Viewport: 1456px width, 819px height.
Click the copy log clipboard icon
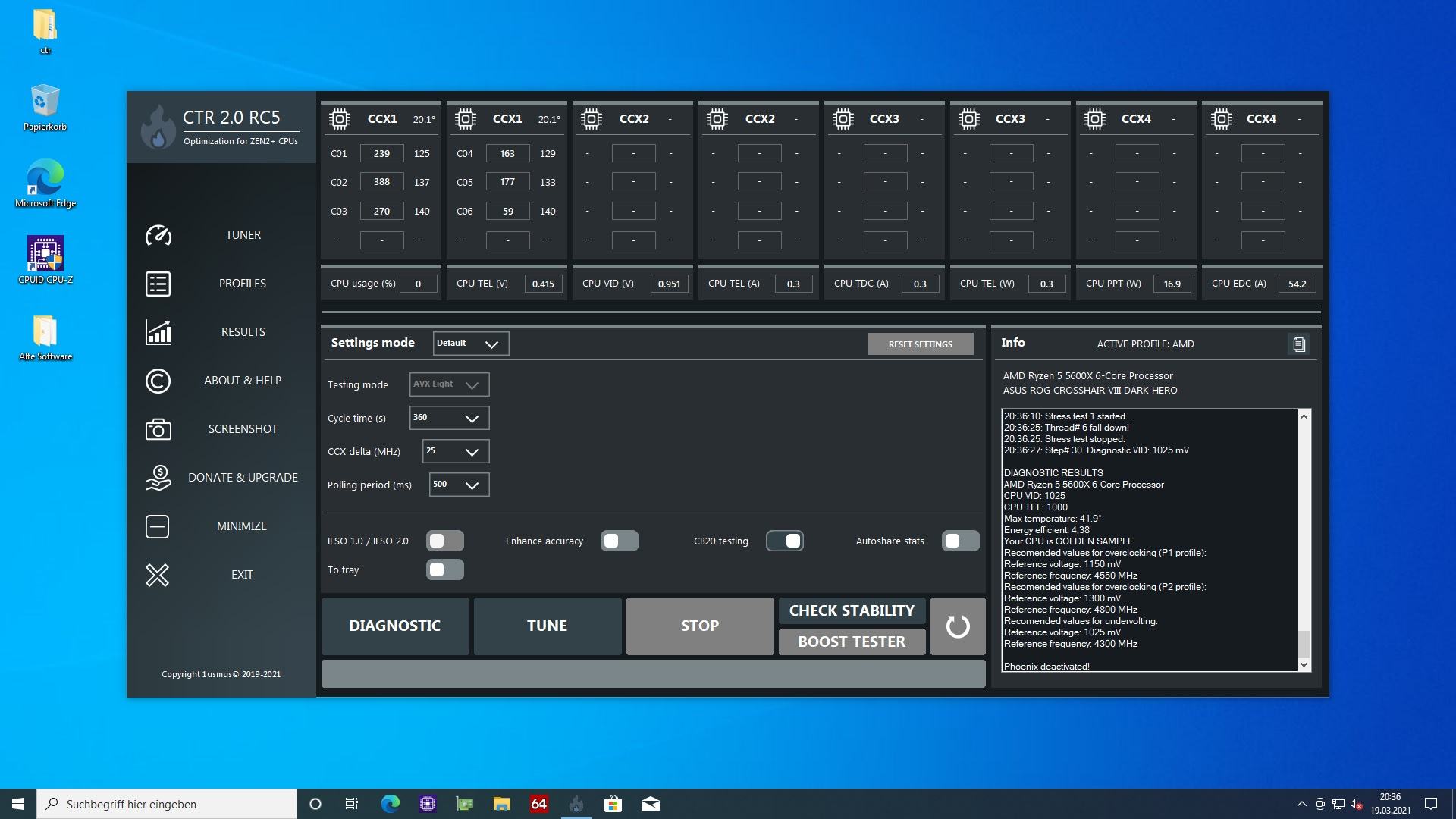[1298, 344]
